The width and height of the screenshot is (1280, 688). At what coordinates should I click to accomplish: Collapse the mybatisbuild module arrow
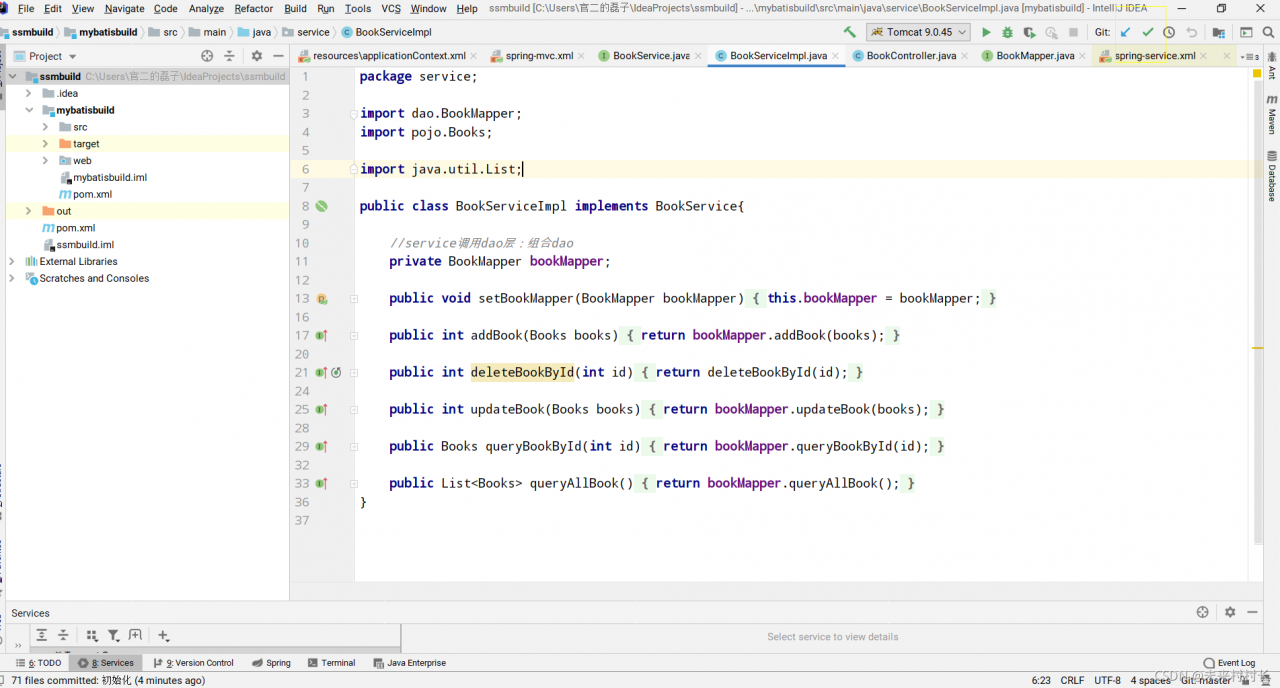(28, 110)
